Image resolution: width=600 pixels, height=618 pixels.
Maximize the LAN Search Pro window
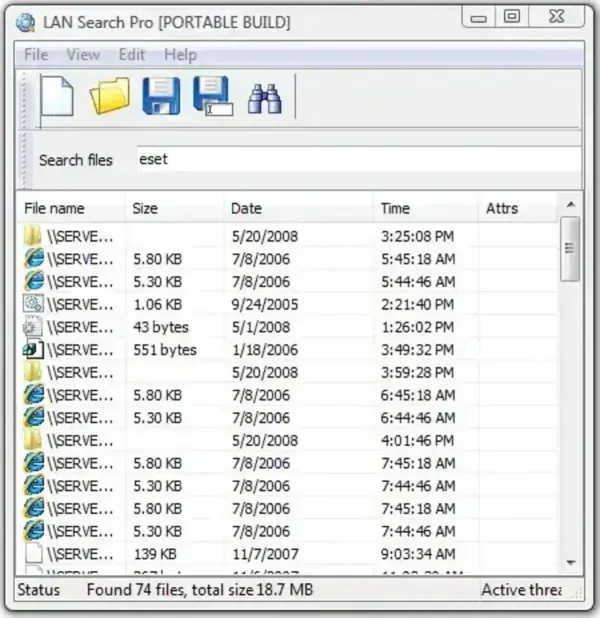pos(511,17)
